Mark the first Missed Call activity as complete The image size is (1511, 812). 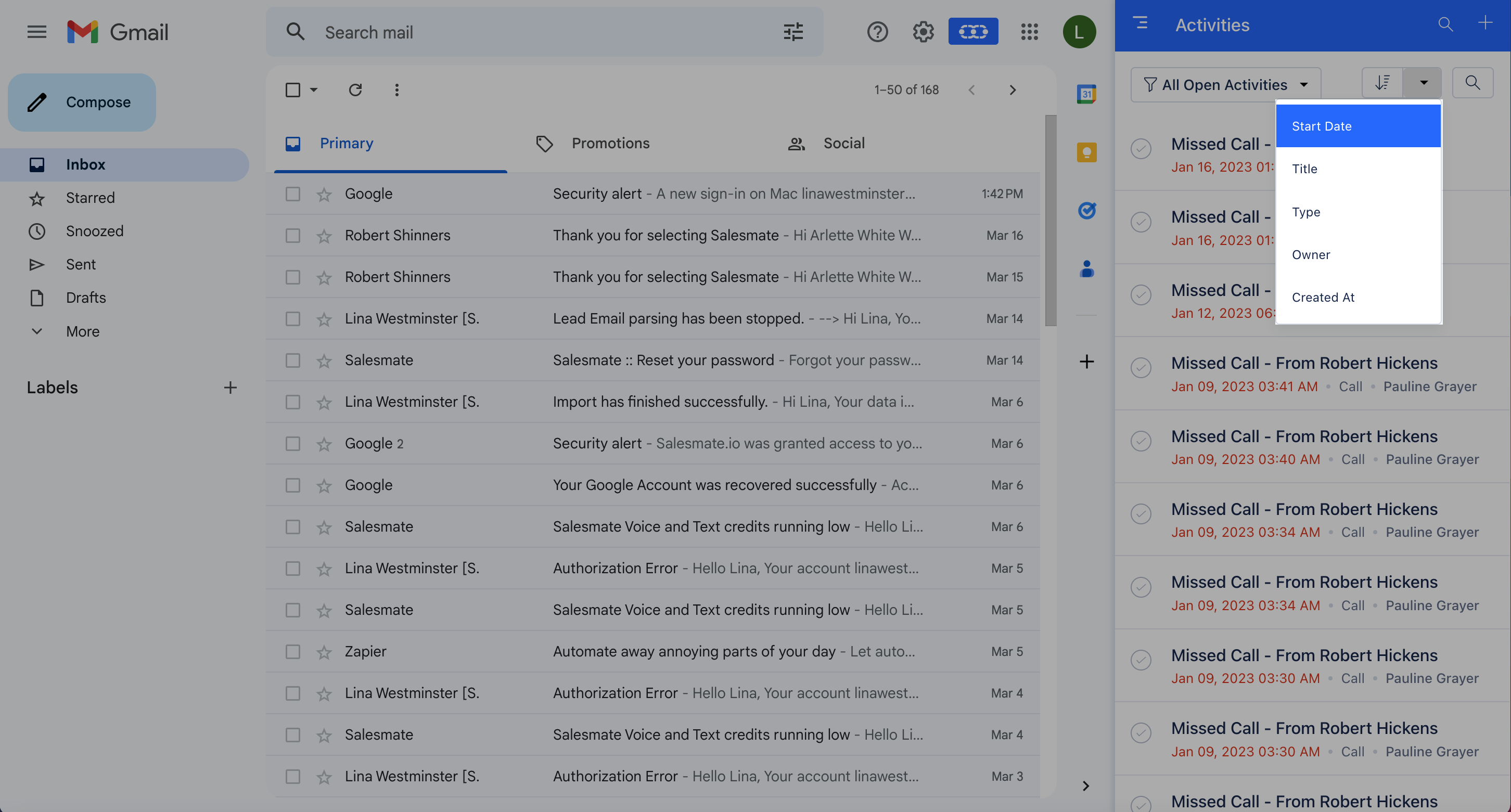(x=1141, y=148)
